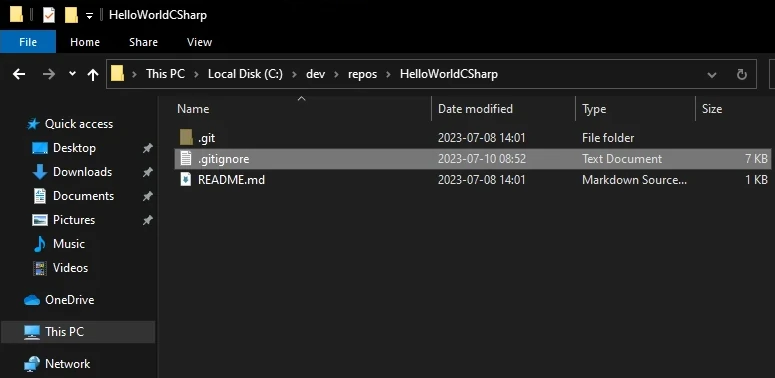Click the folder icon in the address bar

coord(117,74)
